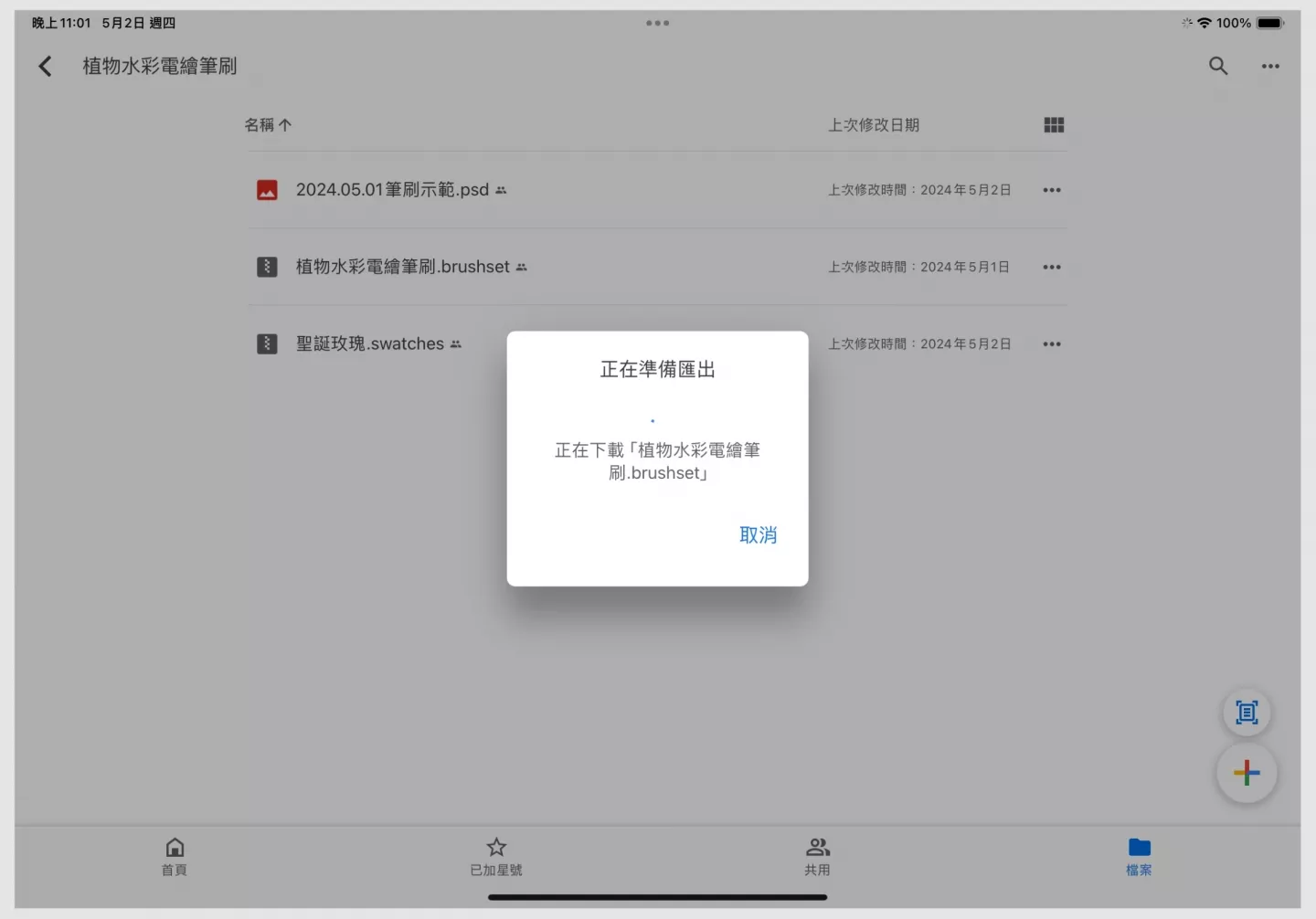This screenshot has width=1316, height=919.
Task: Tap the three-dot multitasking indicator at top center
Action: pyautogui.click(x=658, y=23)
